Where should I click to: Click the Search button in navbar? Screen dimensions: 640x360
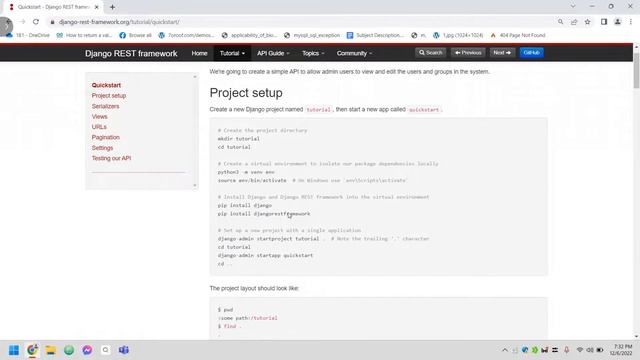(431, 53)
